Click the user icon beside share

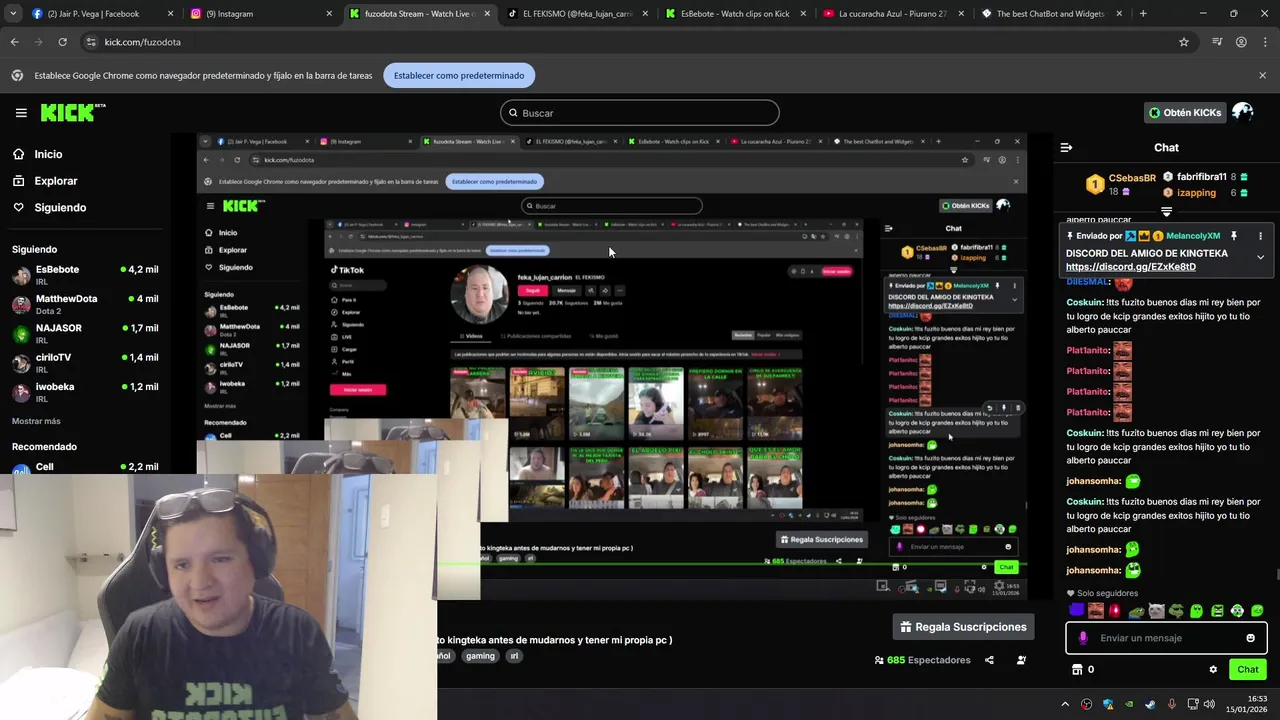[1021, 660]
